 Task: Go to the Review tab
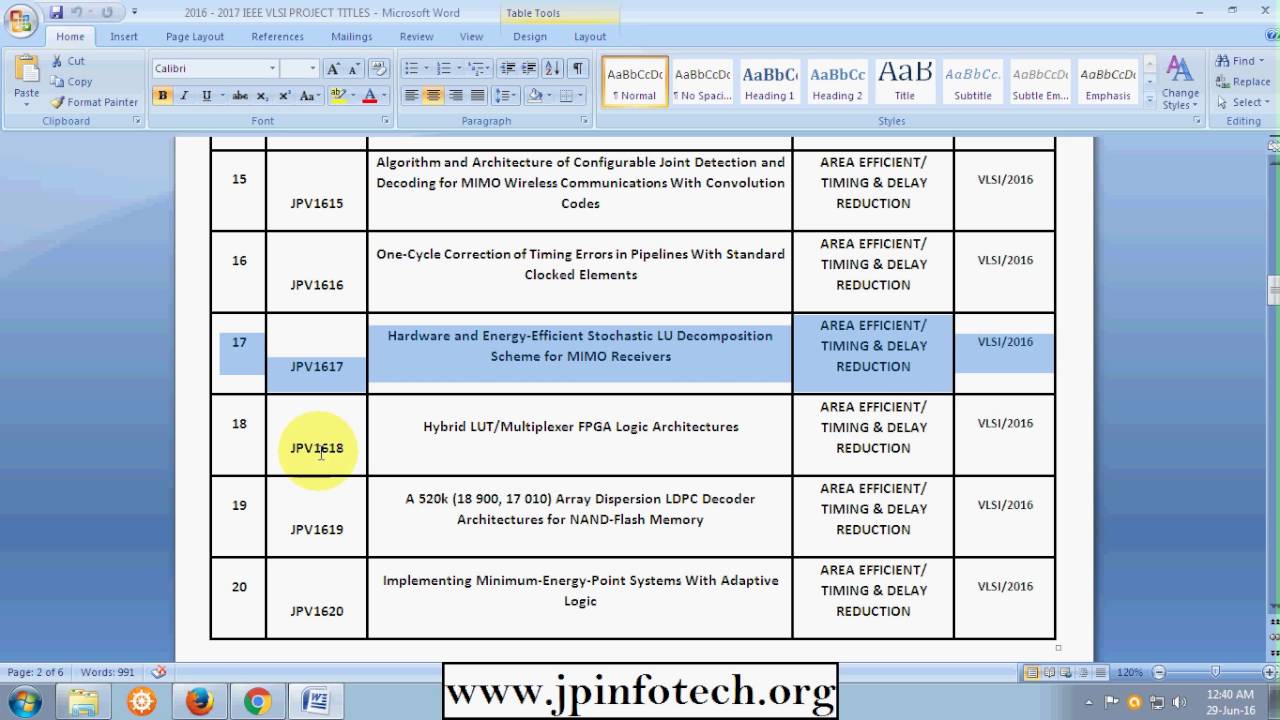coord(416,37)
